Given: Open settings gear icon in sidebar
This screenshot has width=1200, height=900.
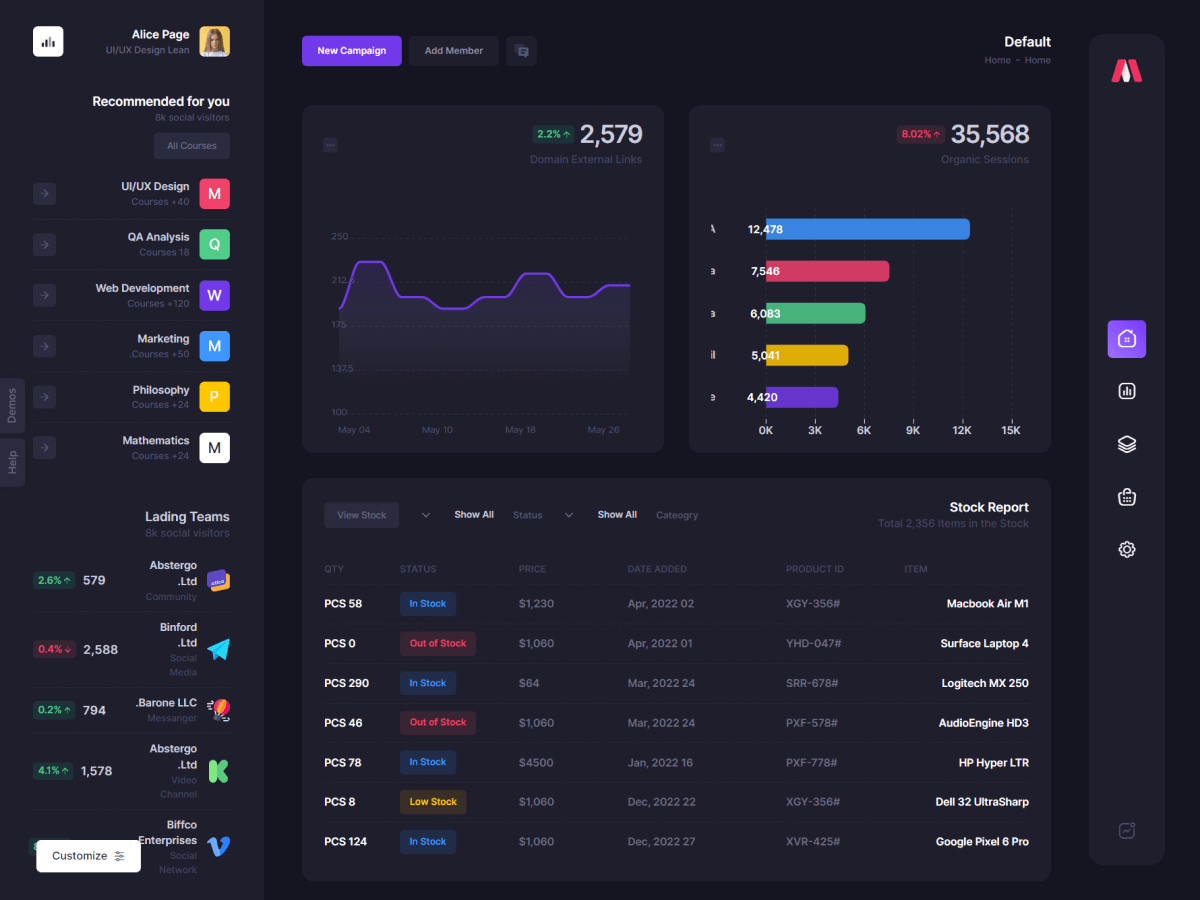Looking at the screenshot, I should pyautogui.click(x=1126, y=549).
